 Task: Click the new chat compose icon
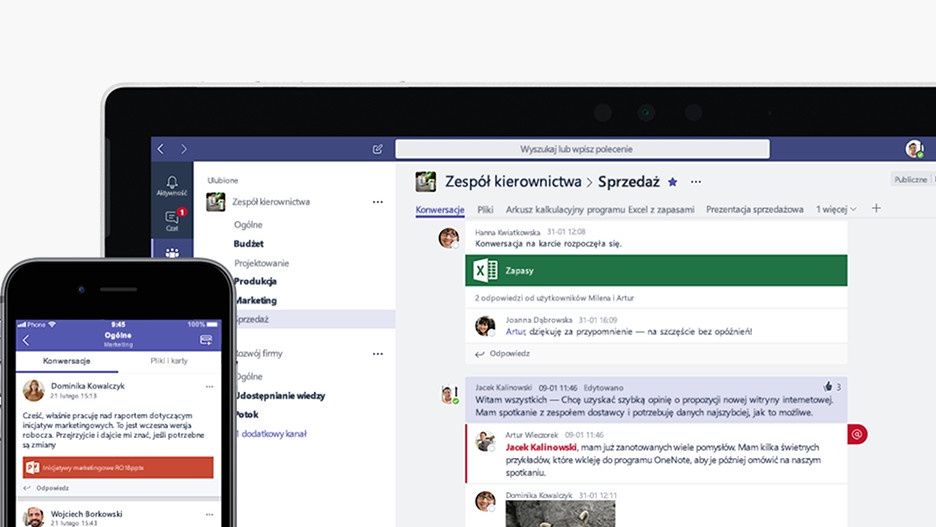[378, 149]
